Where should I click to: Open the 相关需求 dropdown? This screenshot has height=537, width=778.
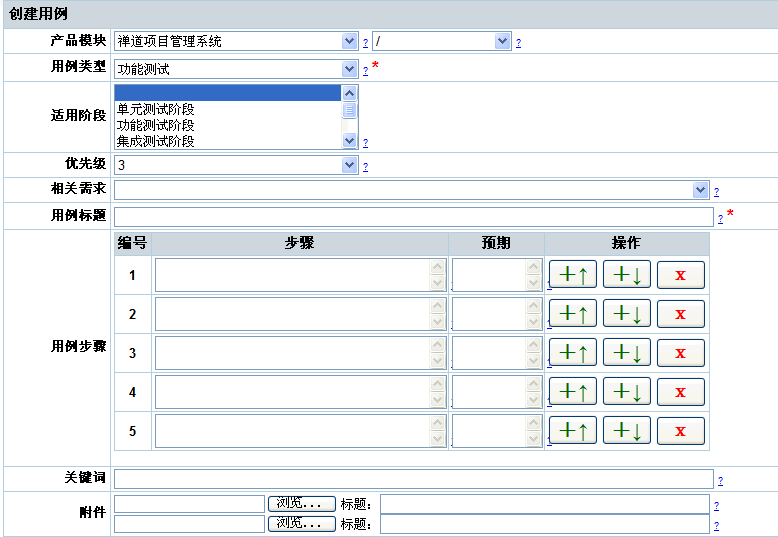pos(412,190)
